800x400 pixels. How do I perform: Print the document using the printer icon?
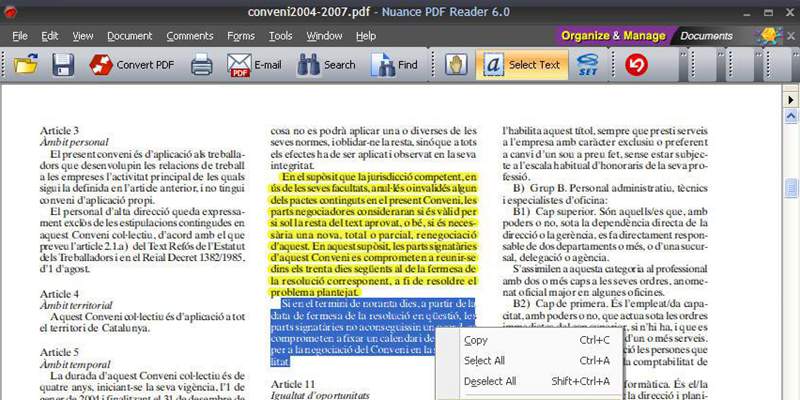pos(202,65)
